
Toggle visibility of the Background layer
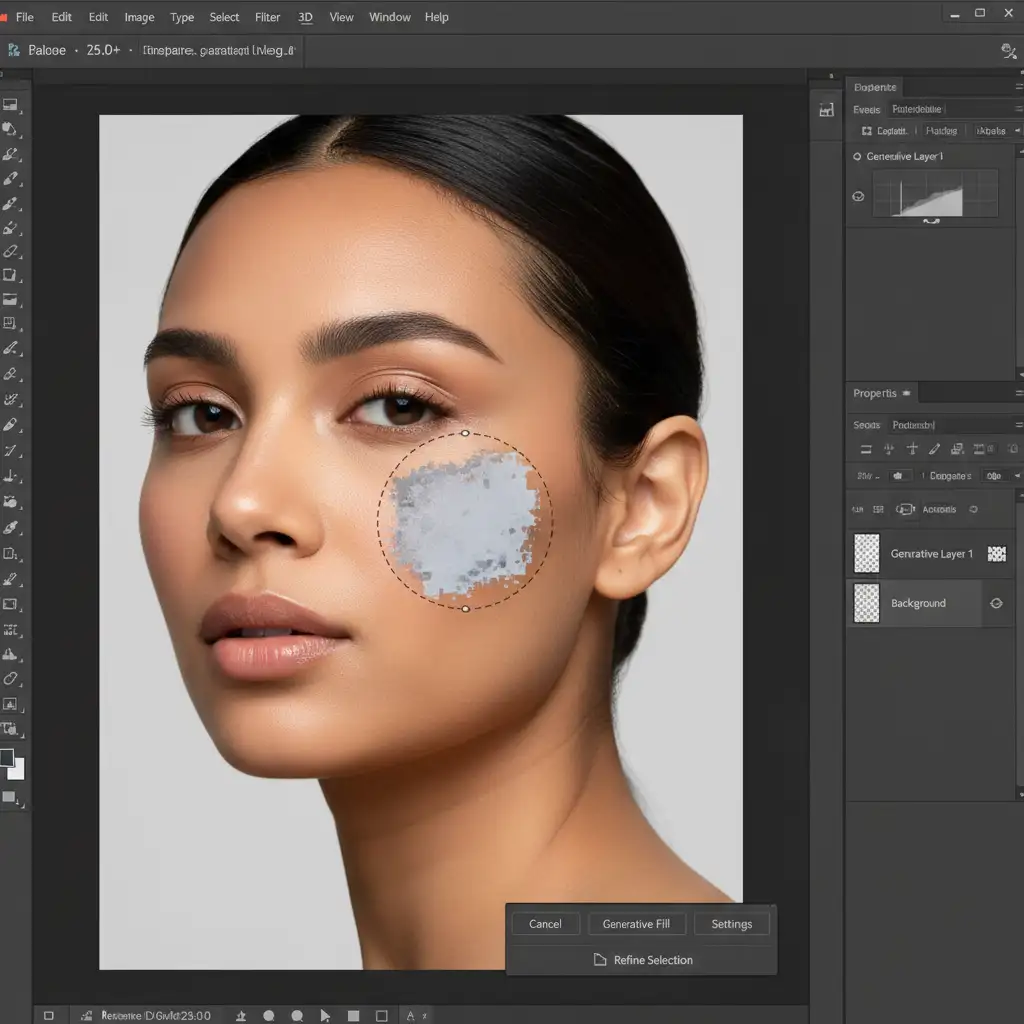pyautogui.click(x=996, y=603)
